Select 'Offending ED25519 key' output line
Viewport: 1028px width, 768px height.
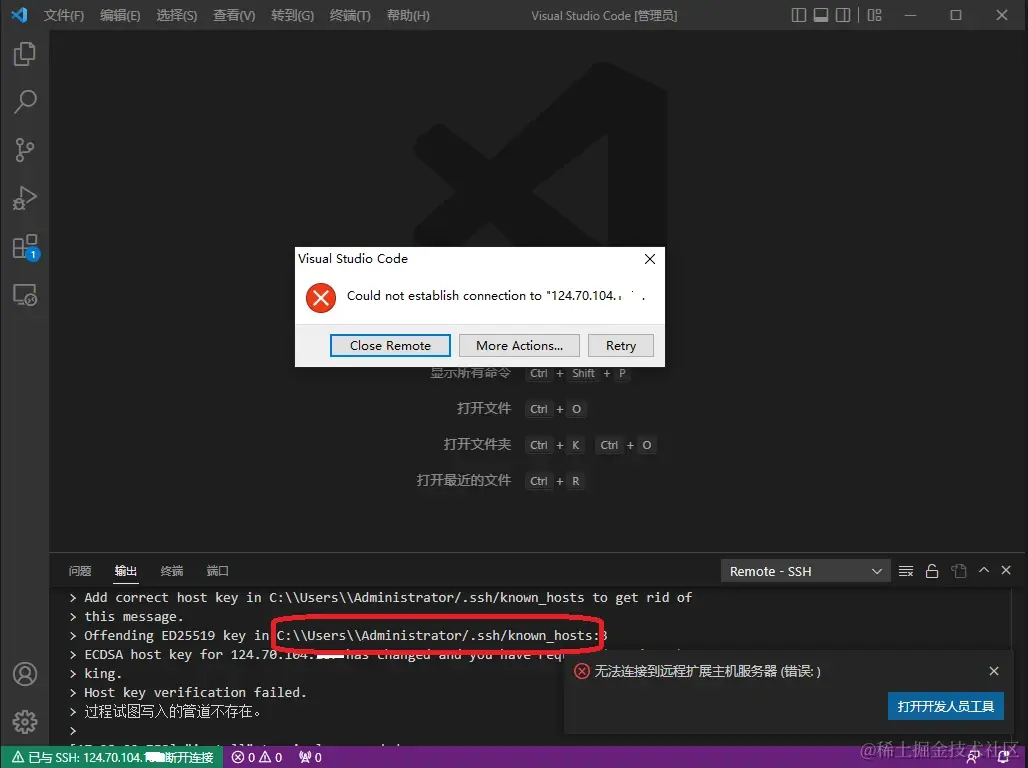346,636
